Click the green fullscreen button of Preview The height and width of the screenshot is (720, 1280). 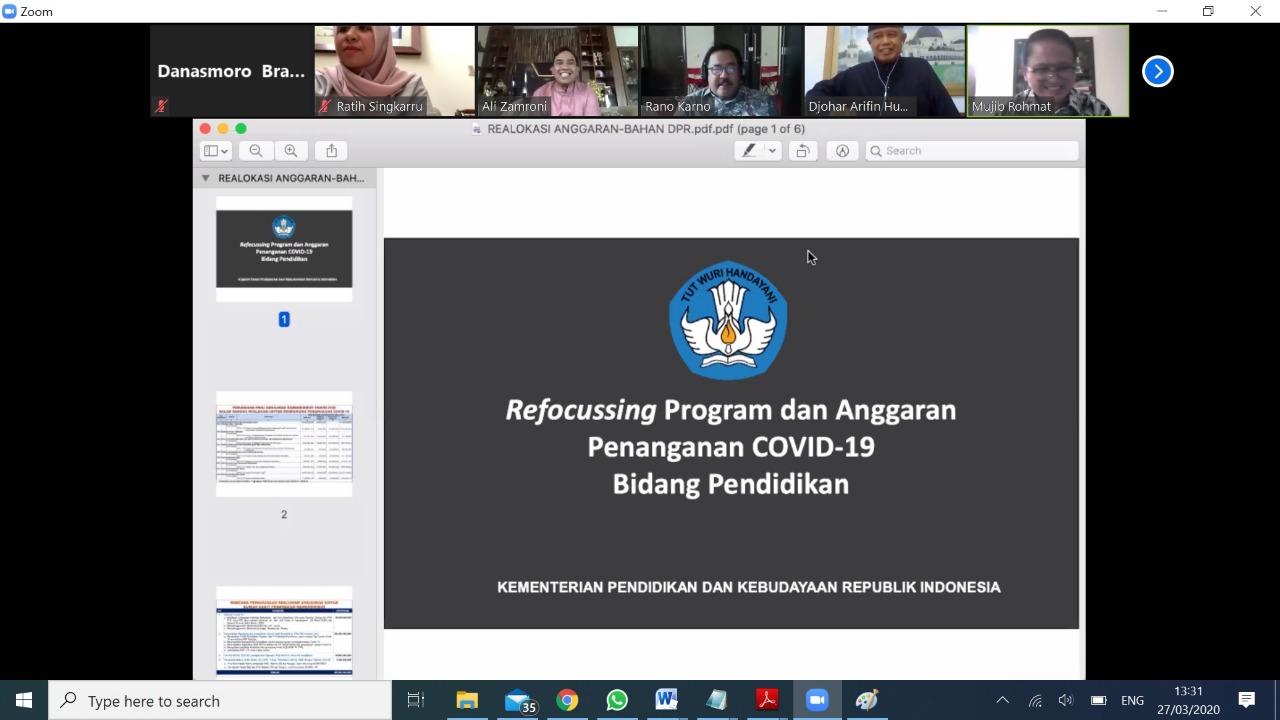click(x=241, y=129)
